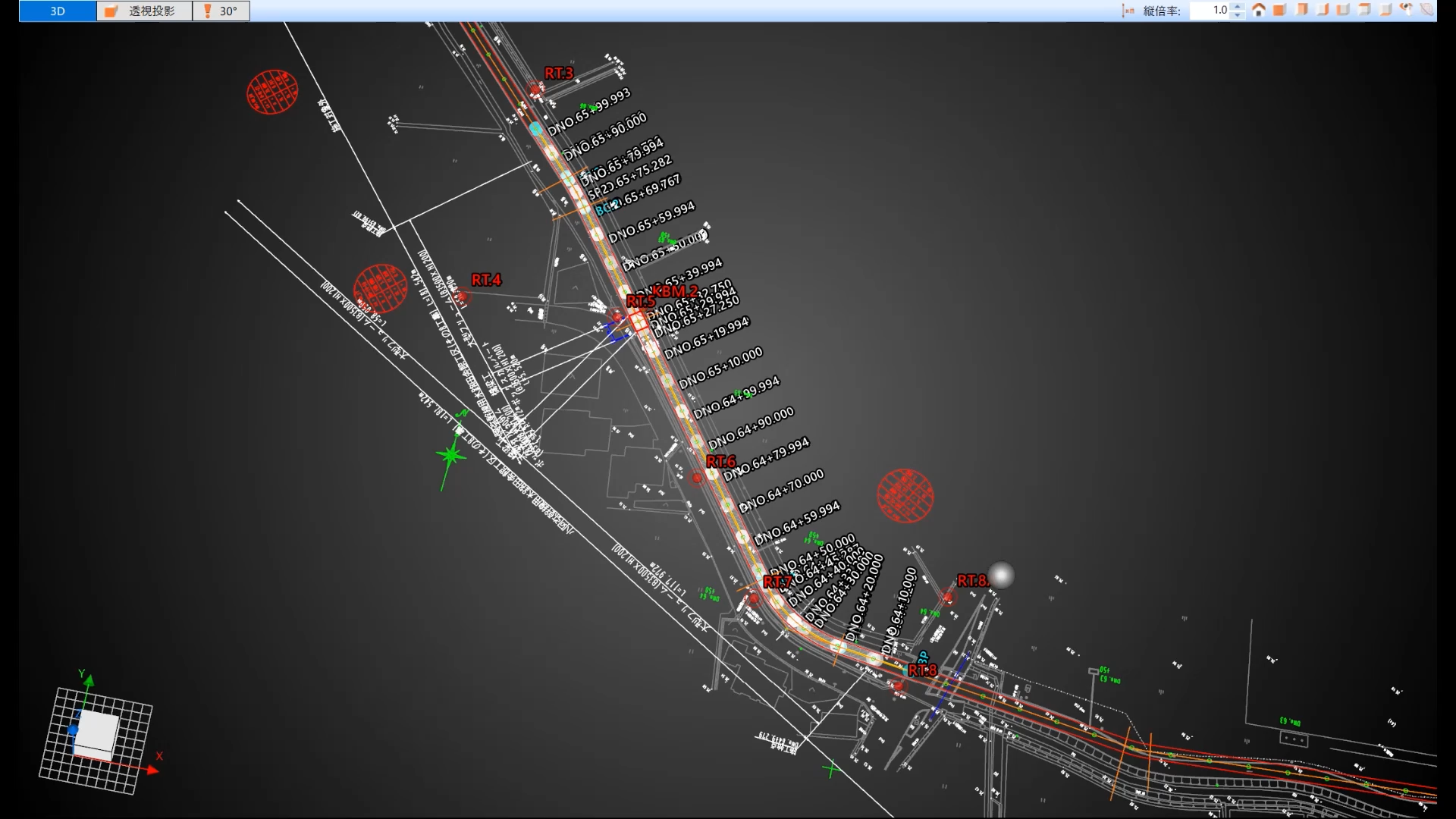Click the white cube in the orientation gizmo
This screenshot has width=1456, height=819.
(97, 733)
